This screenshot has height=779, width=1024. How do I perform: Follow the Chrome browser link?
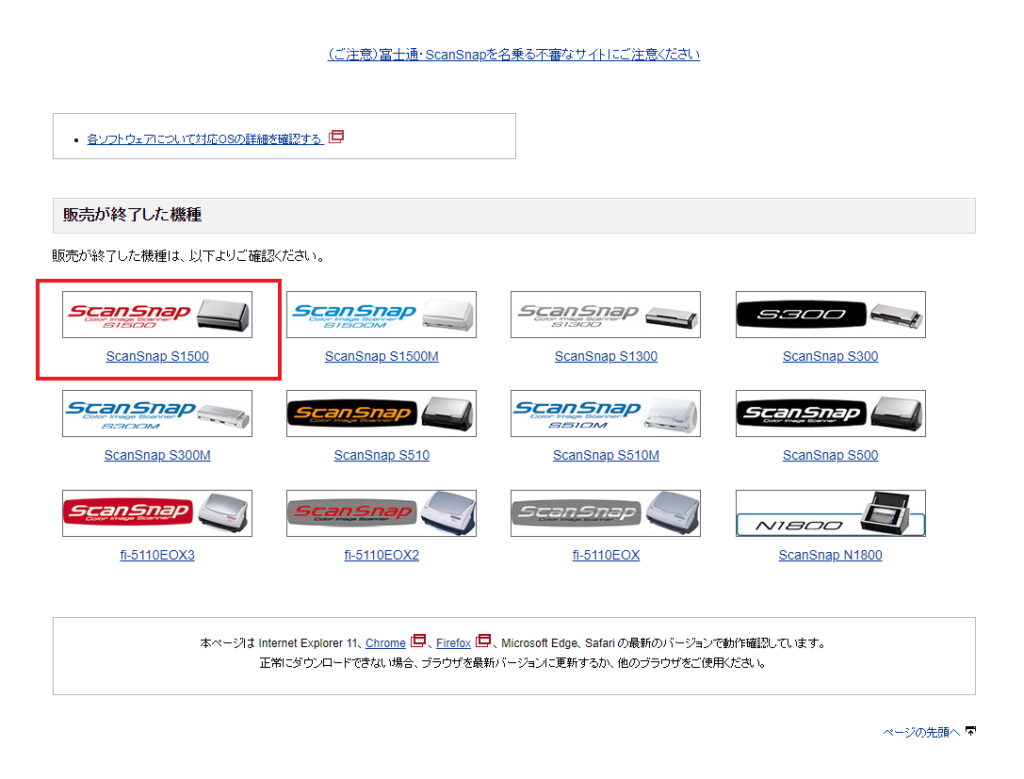click(385, 643)
